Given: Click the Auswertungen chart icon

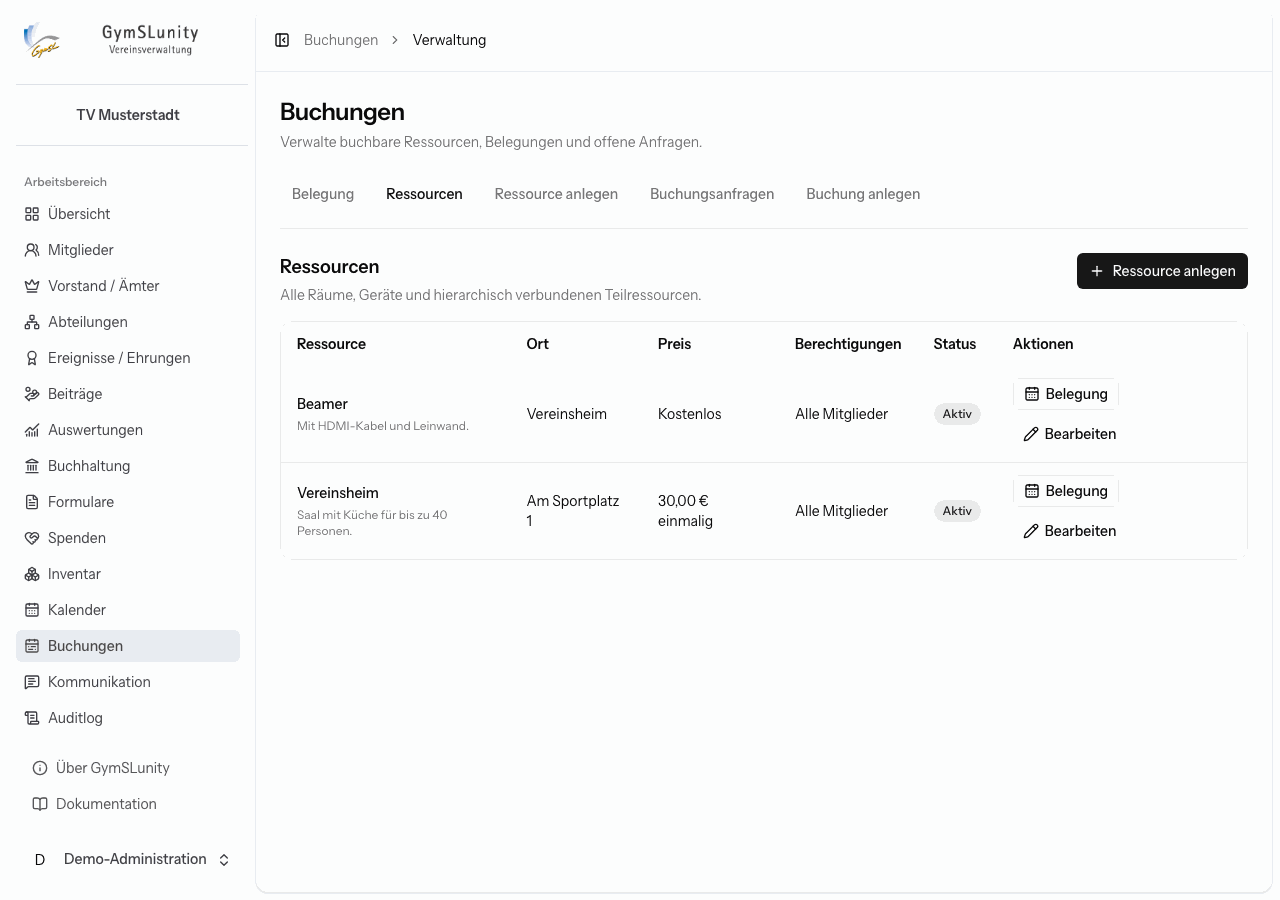Looking at the screenshot, I should click(x=32, y=430).
